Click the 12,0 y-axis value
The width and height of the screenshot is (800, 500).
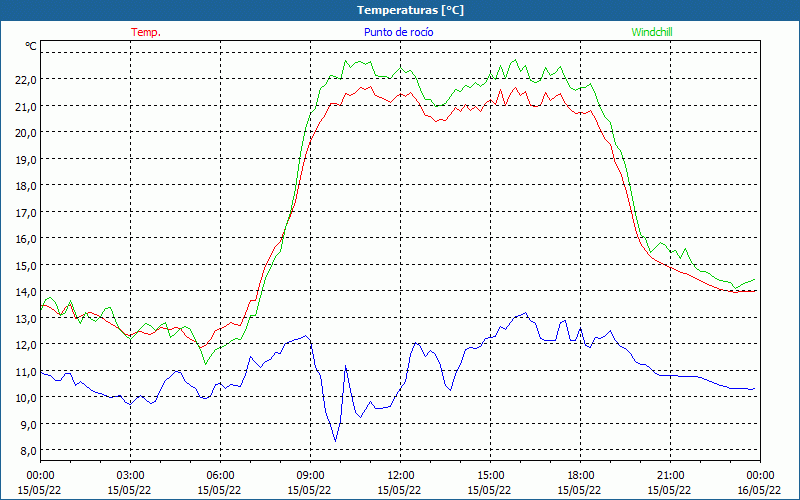26,344
